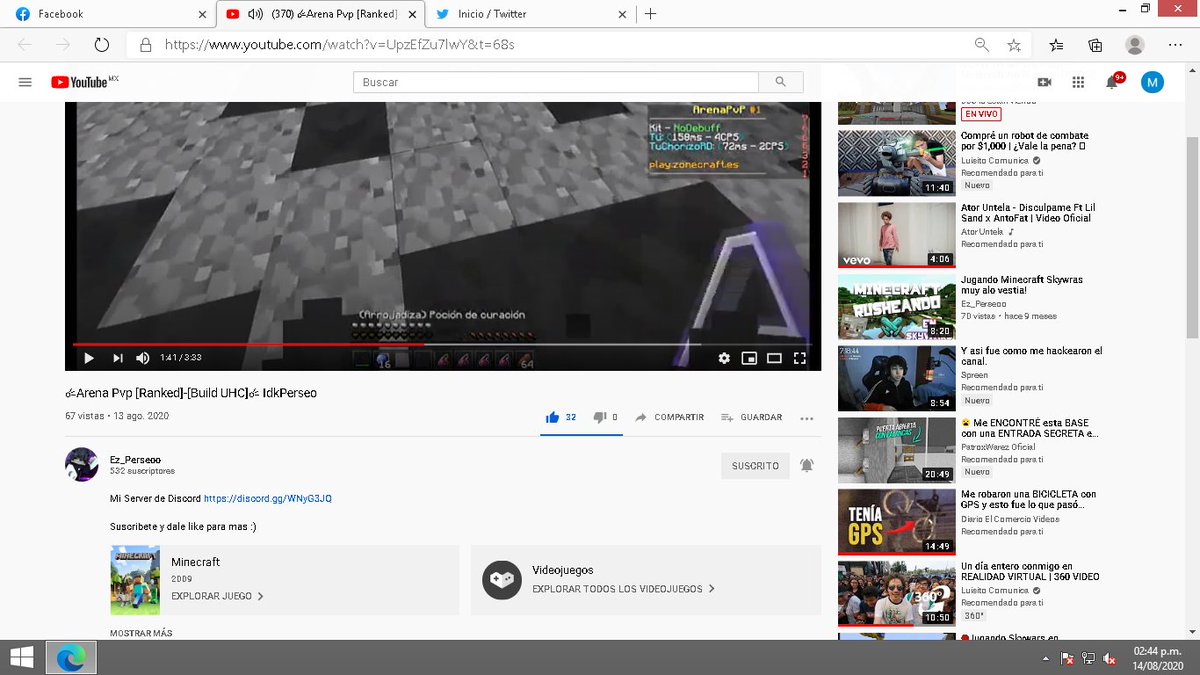Open the REALIDAD VIRTUAL 360 video thumbnail
This screenshot has height=675, width=1200.
pyautogui.click(x=897, y=594)
